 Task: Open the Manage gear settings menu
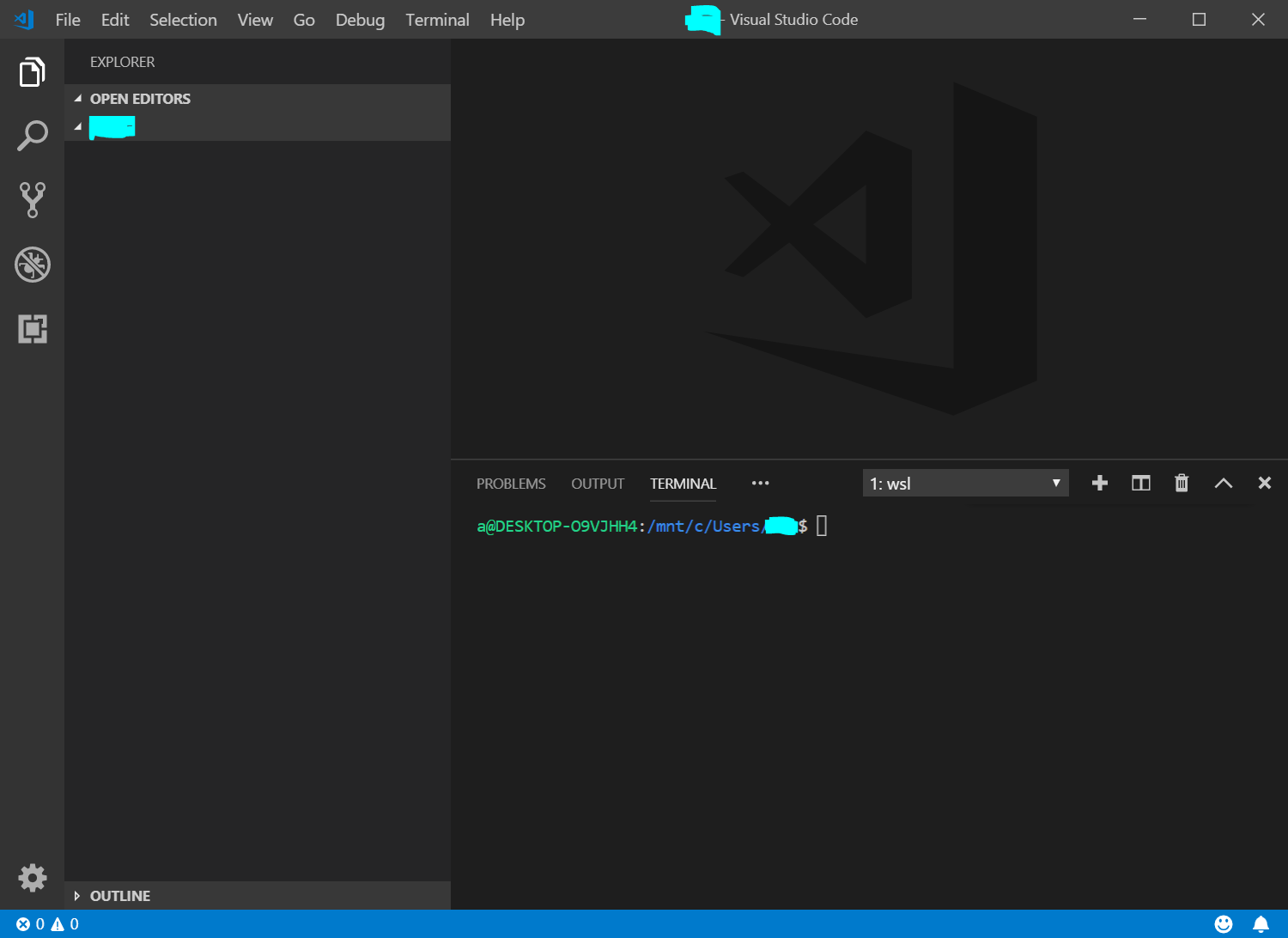pyautogui.click(x=32, y=877)
